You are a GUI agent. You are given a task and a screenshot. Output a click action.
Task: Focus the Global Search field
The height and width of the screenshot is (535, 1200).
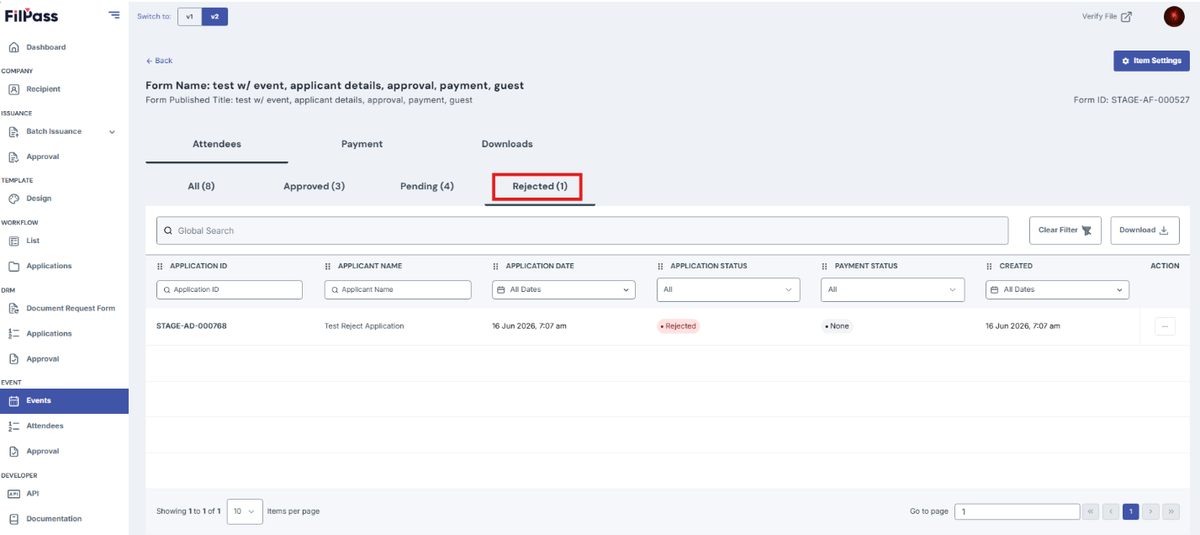pos(582,230)
